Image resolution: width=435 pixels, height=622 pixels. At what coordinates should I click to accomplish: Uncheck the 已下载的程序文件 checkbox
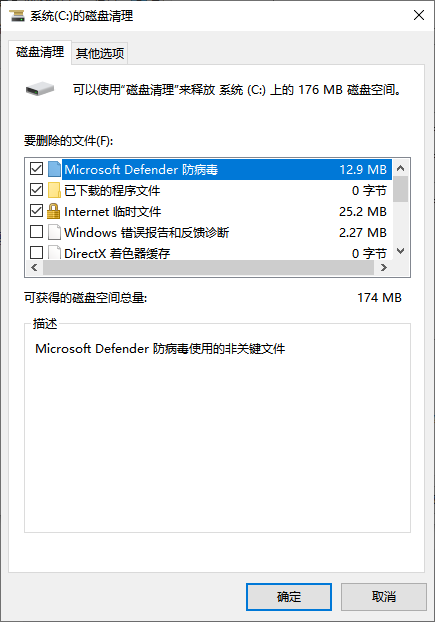click(36, 190)
